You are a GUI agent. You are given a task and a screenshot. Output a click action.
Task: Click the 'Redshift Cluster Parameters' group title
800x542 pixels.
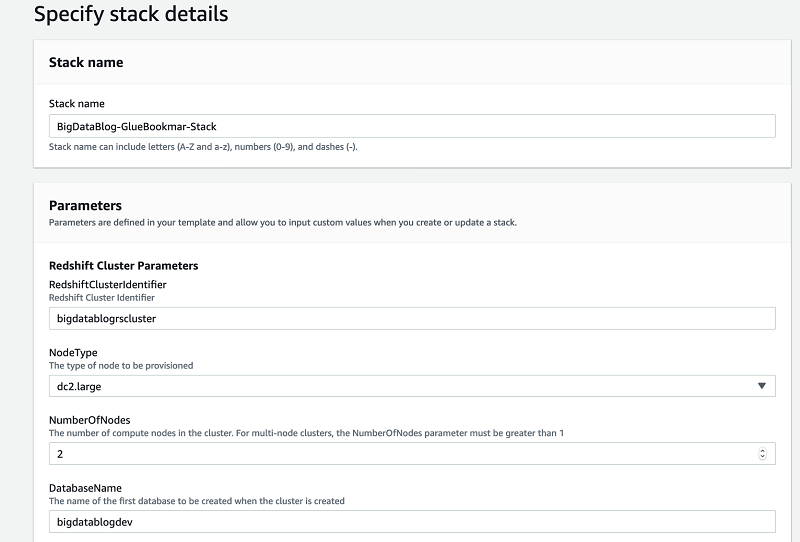coord(123,266)
